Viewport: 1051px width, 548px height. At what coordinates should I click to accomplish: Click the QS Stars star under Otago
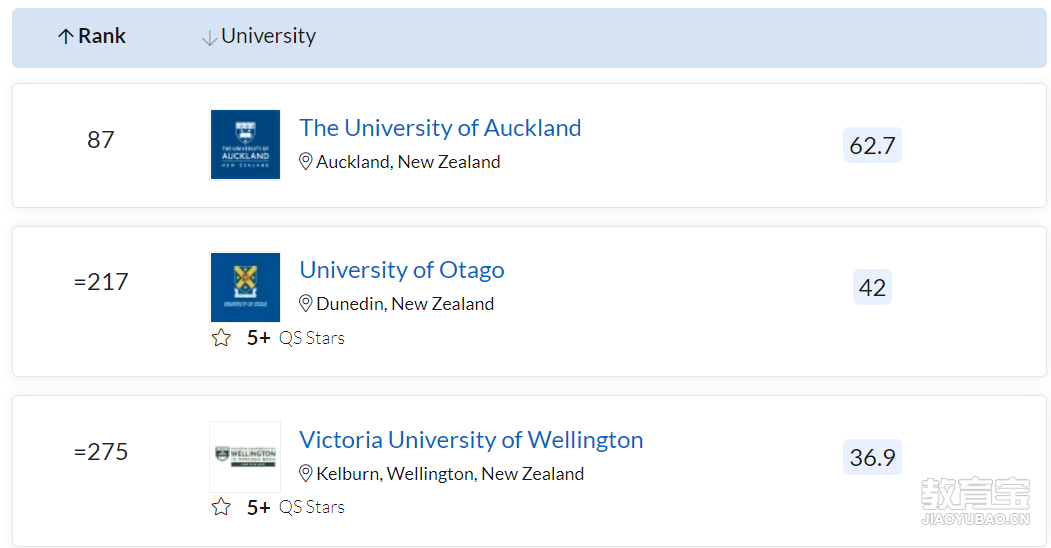coord(221,338)
